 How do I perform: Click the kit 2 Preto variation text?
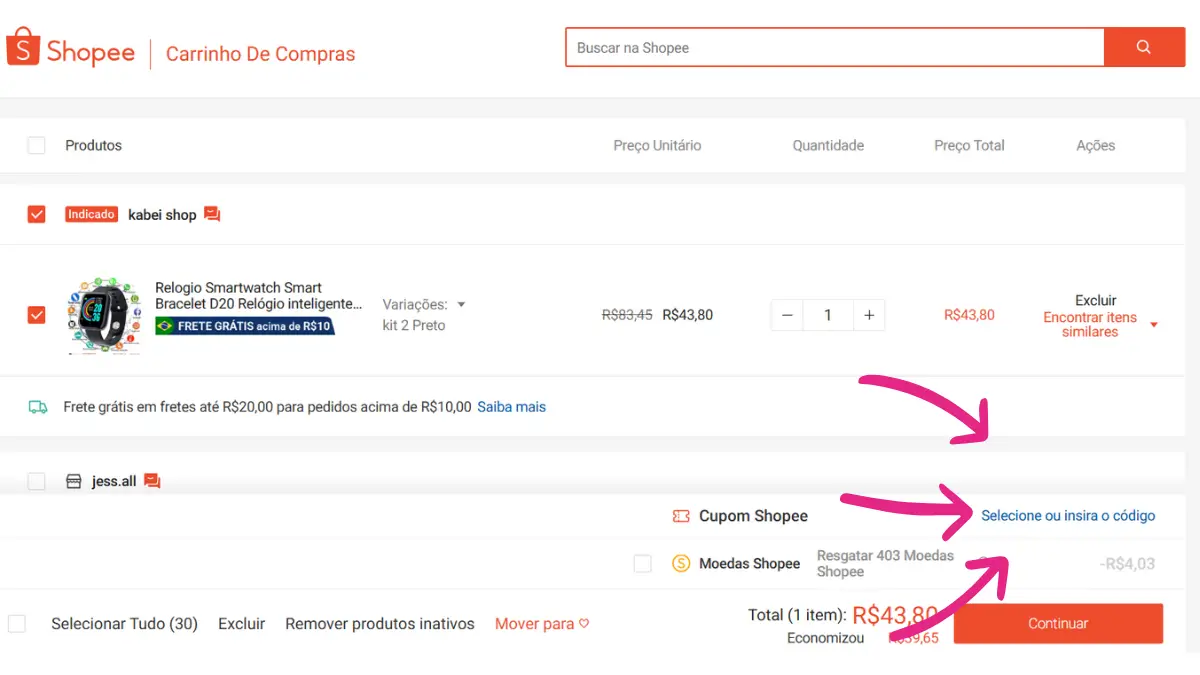point(414,325)
